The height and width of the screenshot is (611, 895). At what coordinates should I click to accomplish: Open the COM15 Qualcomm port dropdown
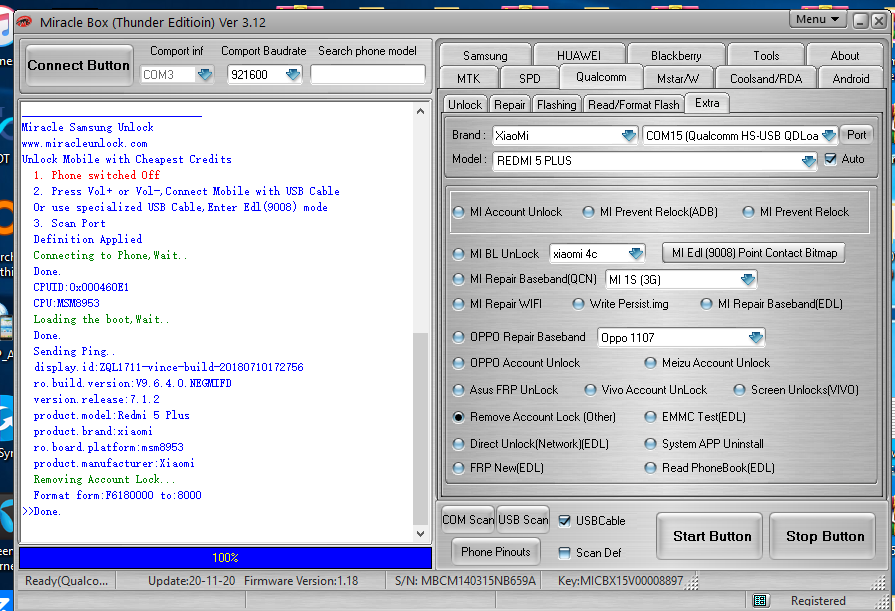point(829,135)
